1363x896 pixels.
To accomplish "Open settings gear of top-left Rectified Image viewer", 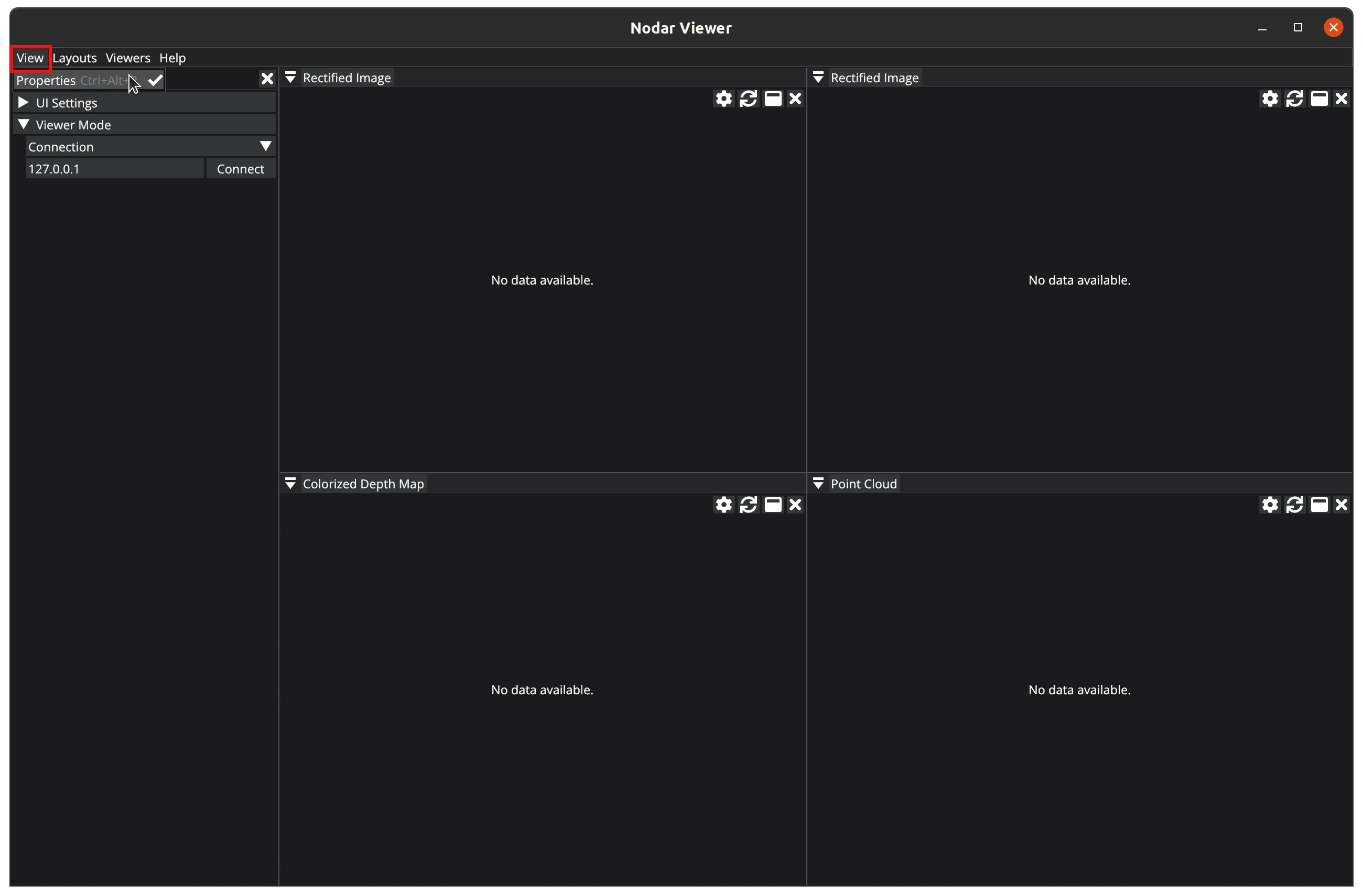I will (723, 99).
